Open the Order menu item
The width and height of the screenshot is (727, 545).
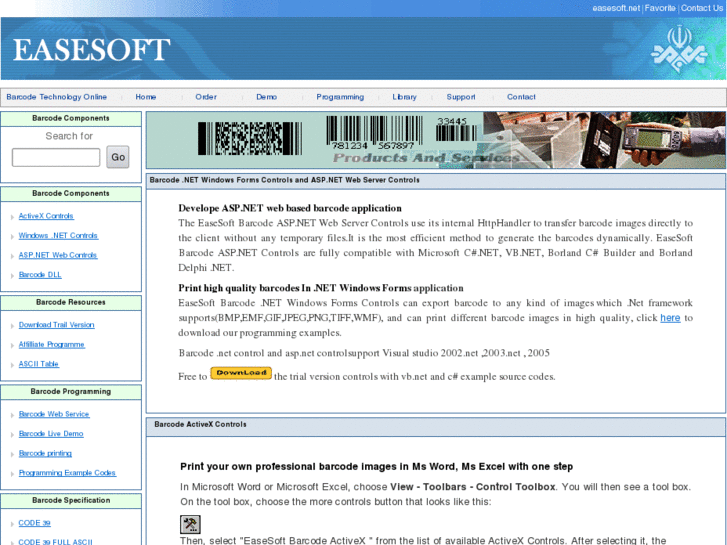[206, 97]
